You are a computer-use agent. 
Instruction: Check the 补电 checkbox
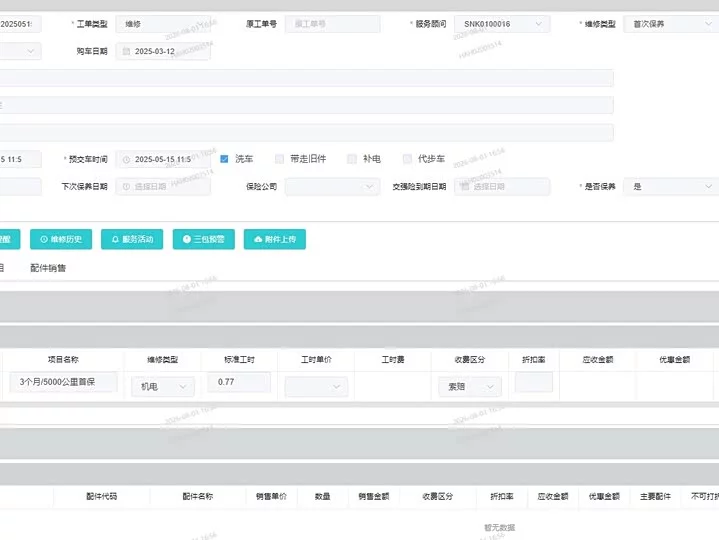[x=352, y=159]
